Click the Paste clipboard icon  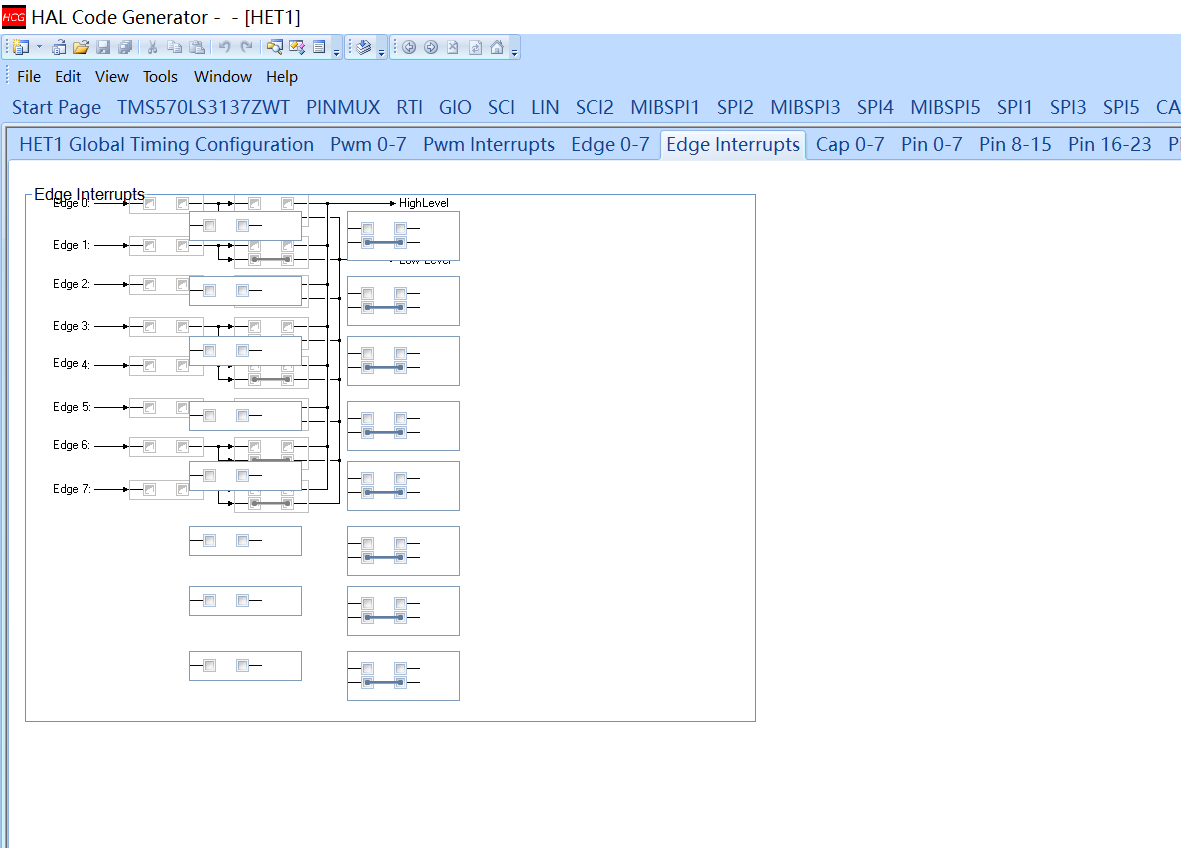click(x=197, y=47)
